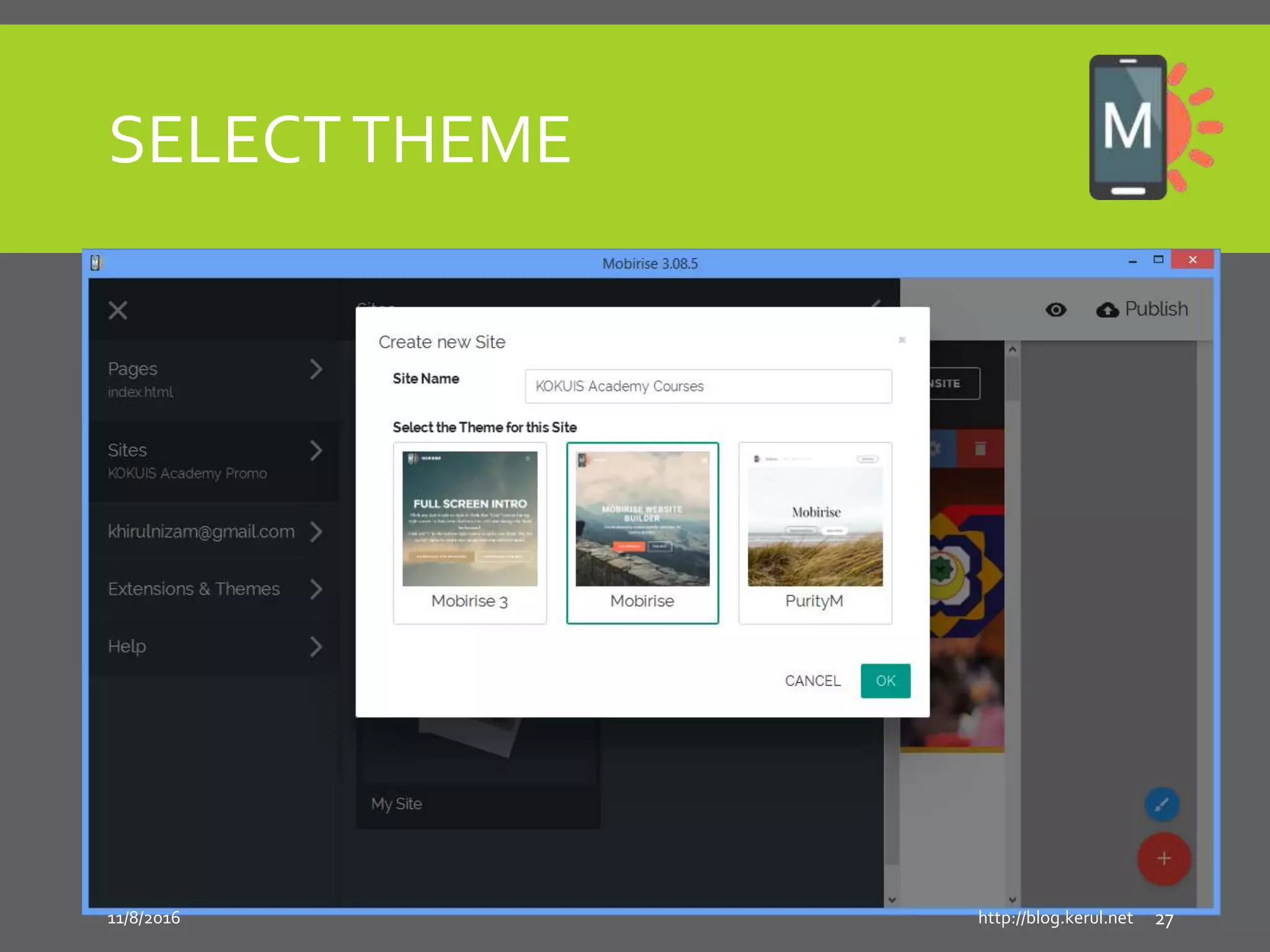Image resolution: width=1270 pixels, height=952 pixels.
Task: Click the Publish cloud button
Action: [1142, 309]
